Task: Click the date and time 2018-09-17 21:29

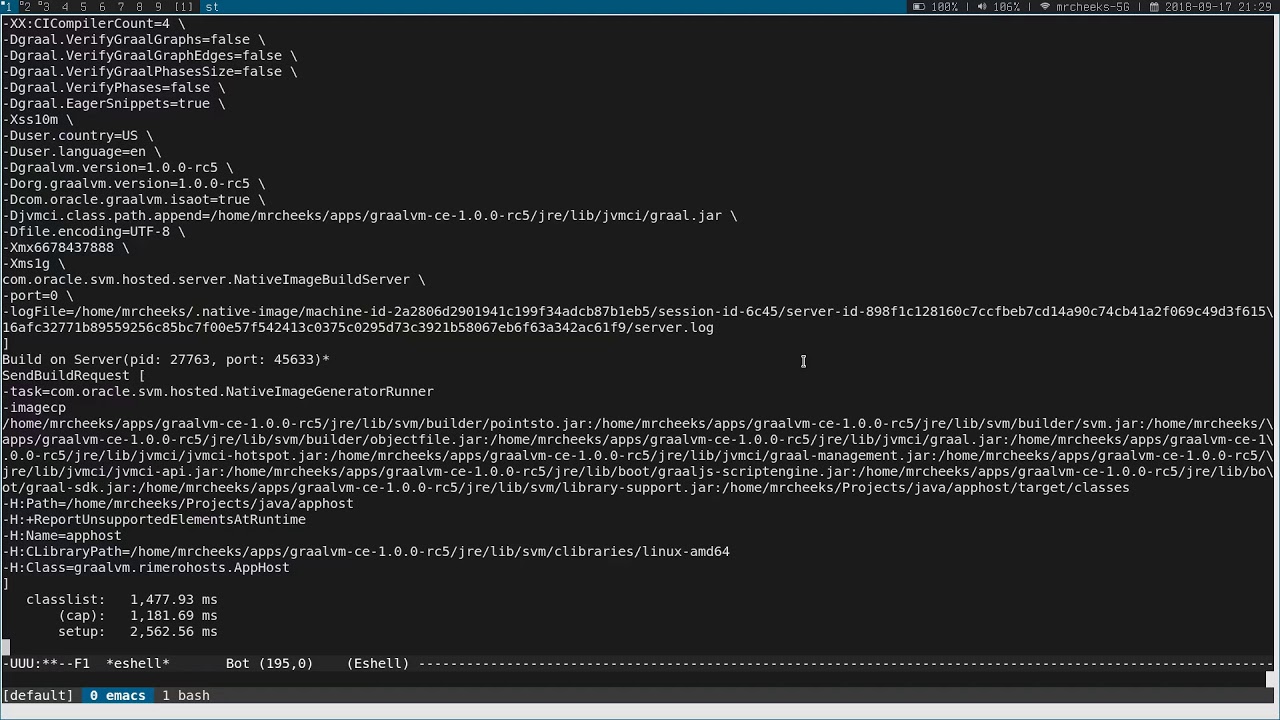Action: pos(1218,7)
